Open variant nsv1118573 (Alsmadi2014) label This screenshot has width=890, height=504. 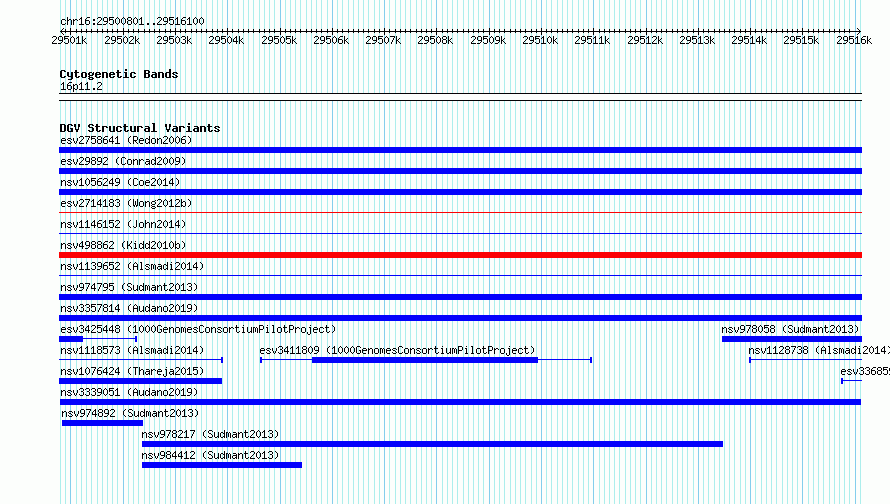[132, 350]
